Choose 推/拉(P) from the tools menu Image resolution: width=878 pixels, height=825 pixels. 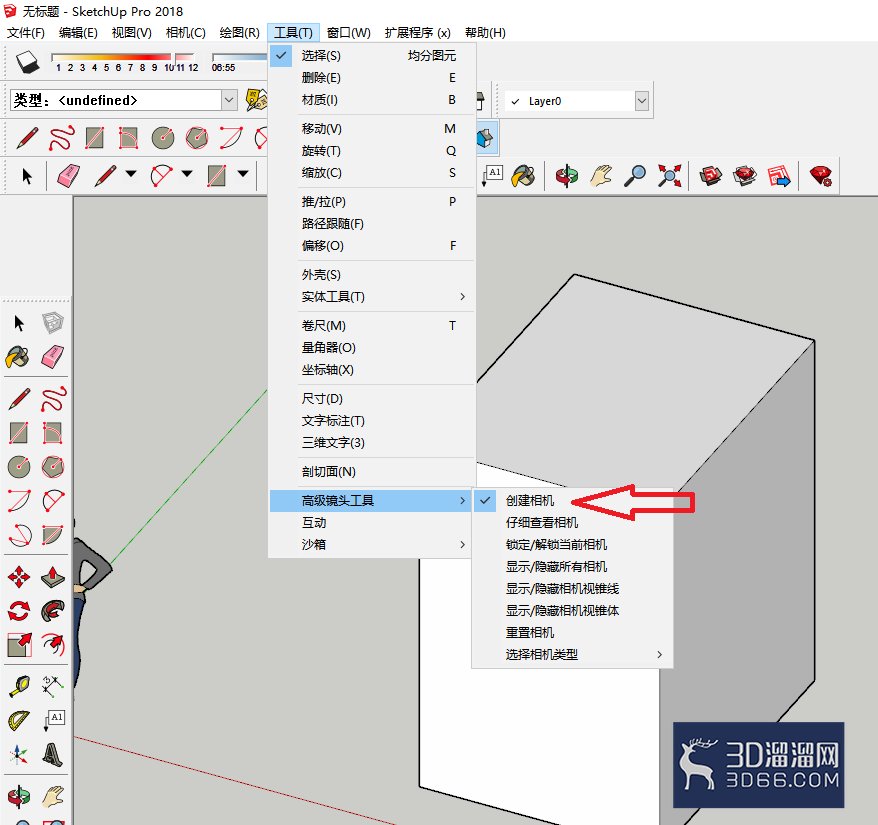[x=372, y=202]
